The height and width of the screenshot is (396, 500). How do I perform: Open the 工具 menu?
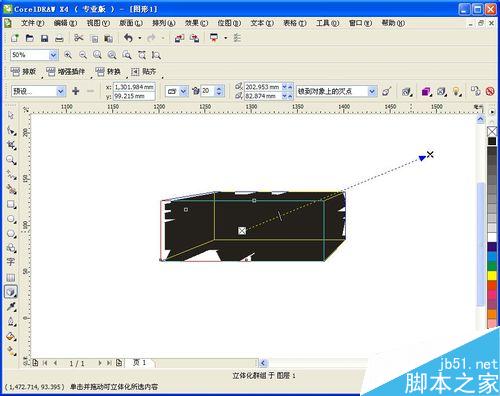click(328, 23)
